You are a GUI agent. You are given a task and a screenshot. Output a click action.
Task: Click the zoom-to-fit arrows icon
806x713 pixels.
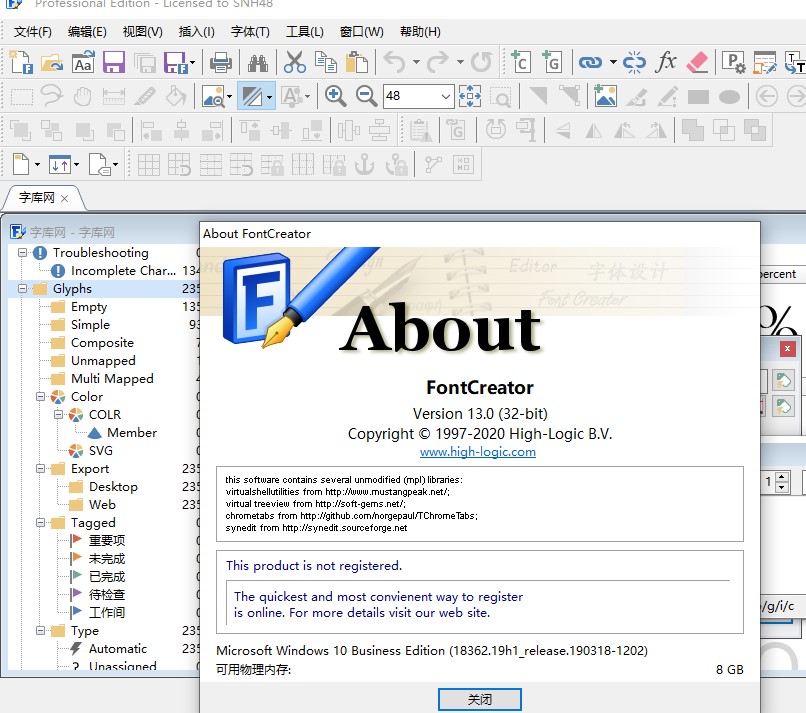(470, 96)
